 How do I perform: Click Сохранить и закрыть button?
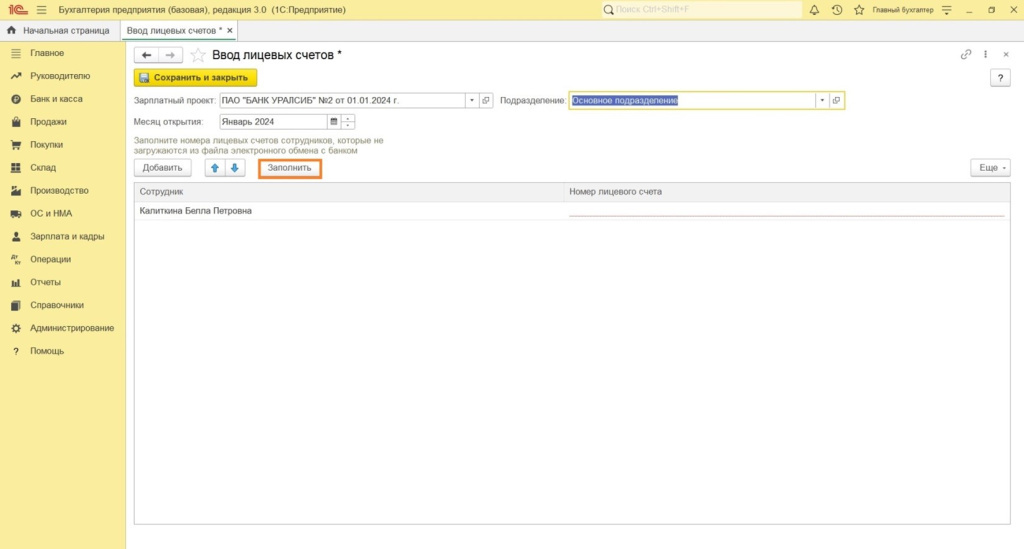[195, 77]
